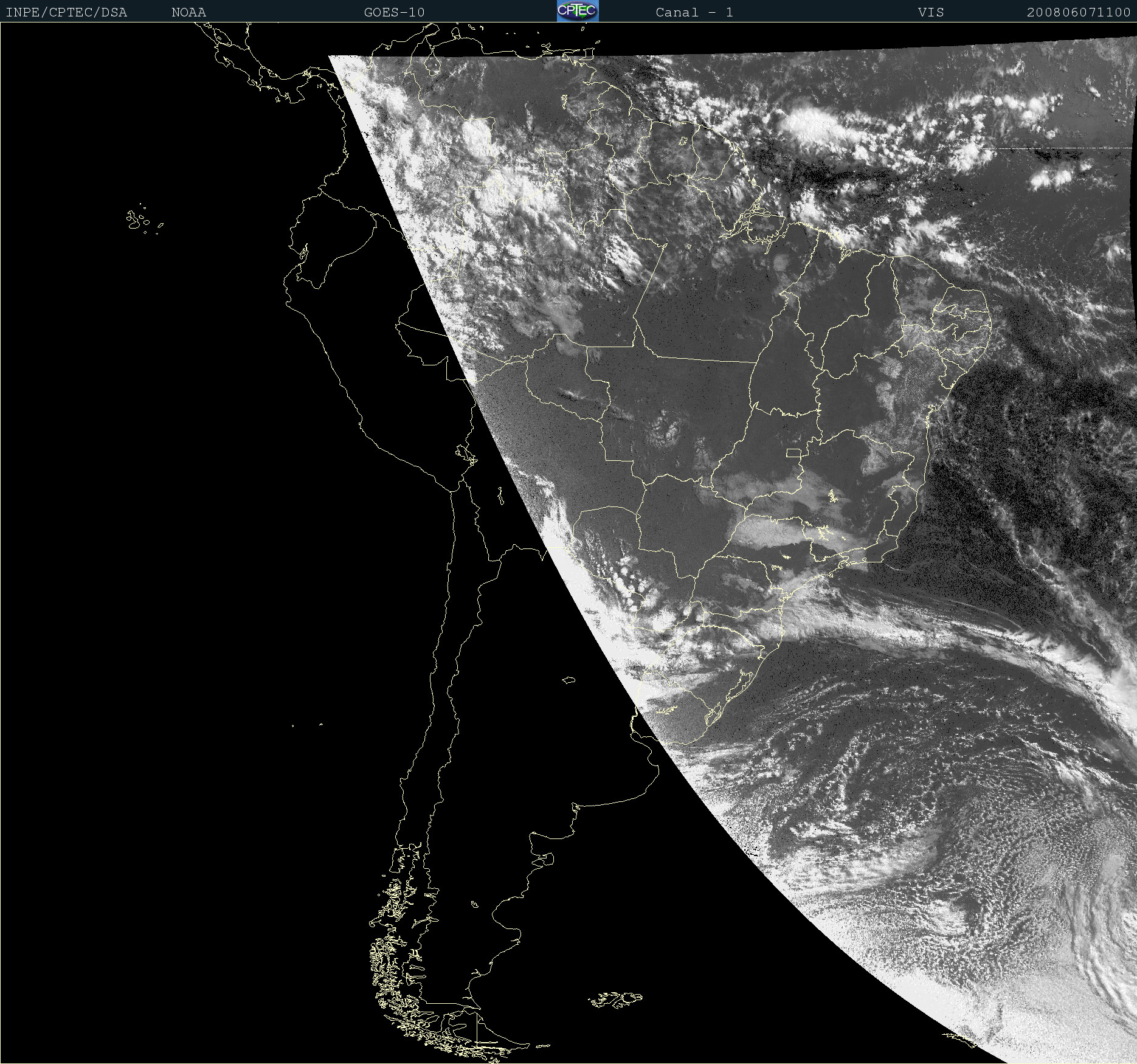Click the NOAA label in header
Viewport: 1137px width, 1064px height.
tap(189, 12)
